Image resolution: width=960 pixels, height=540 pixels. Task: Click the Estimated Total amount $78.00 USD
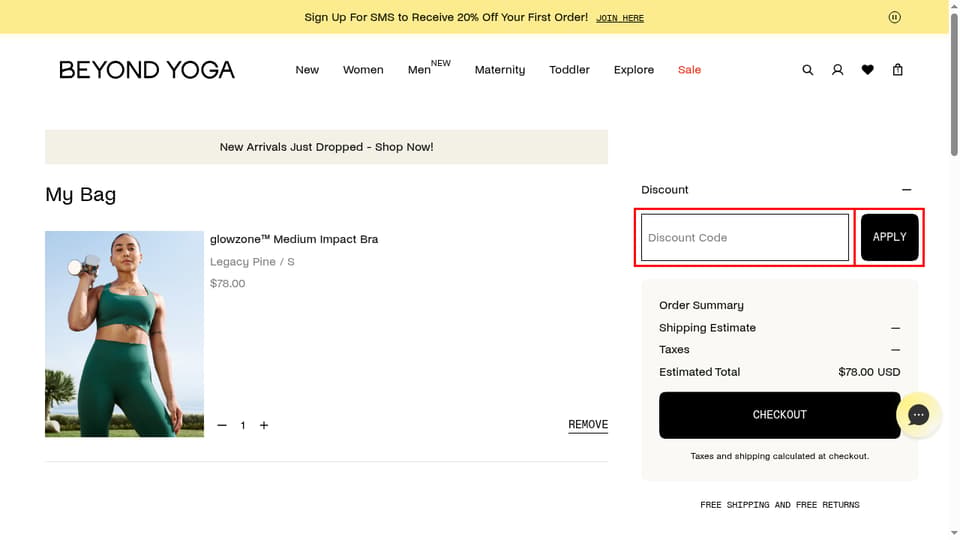tap(869, 372)
